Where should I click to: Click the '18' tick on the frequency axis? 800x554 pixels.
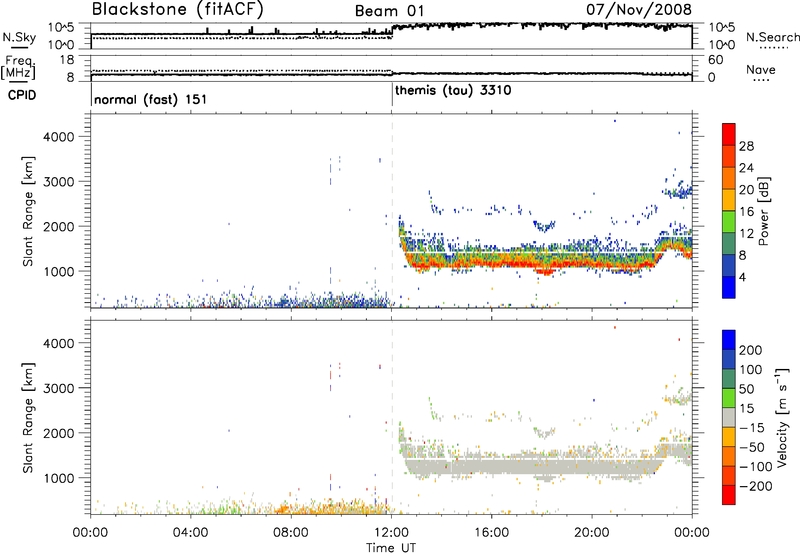coord(67,60)
